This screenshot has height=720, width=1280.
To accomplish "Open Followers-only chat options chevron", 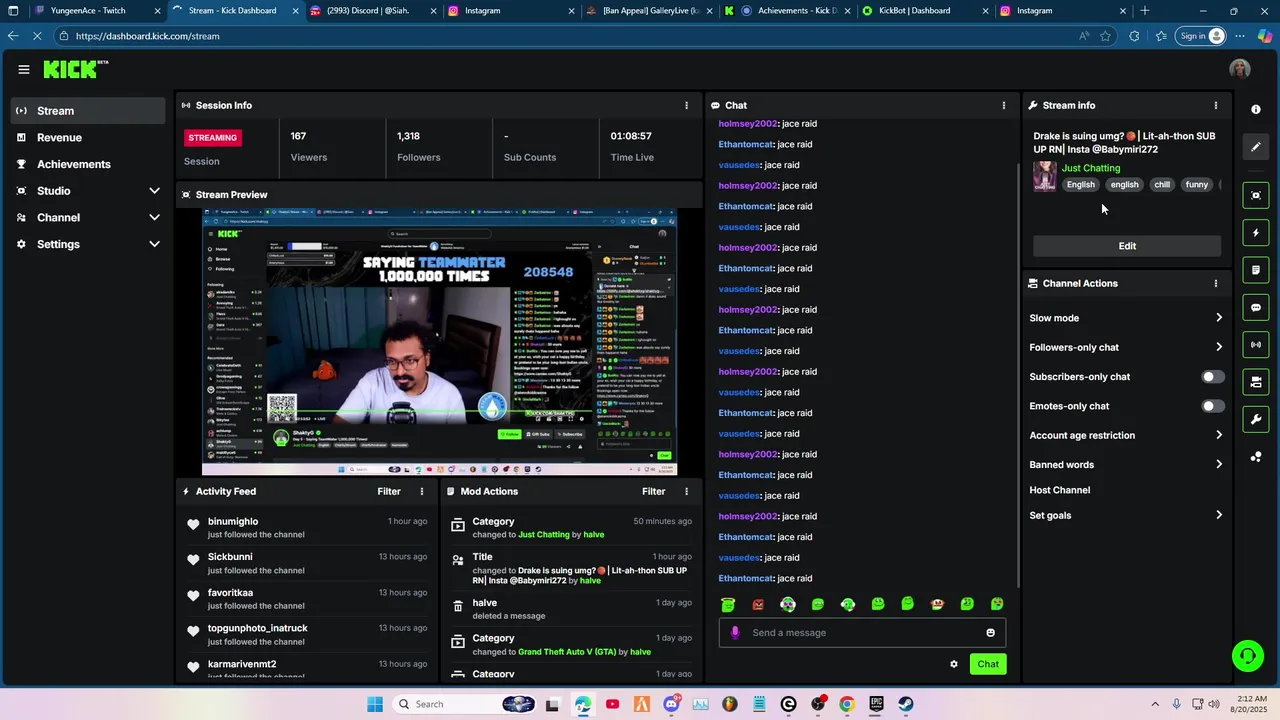I will [x=1218, y=347].
